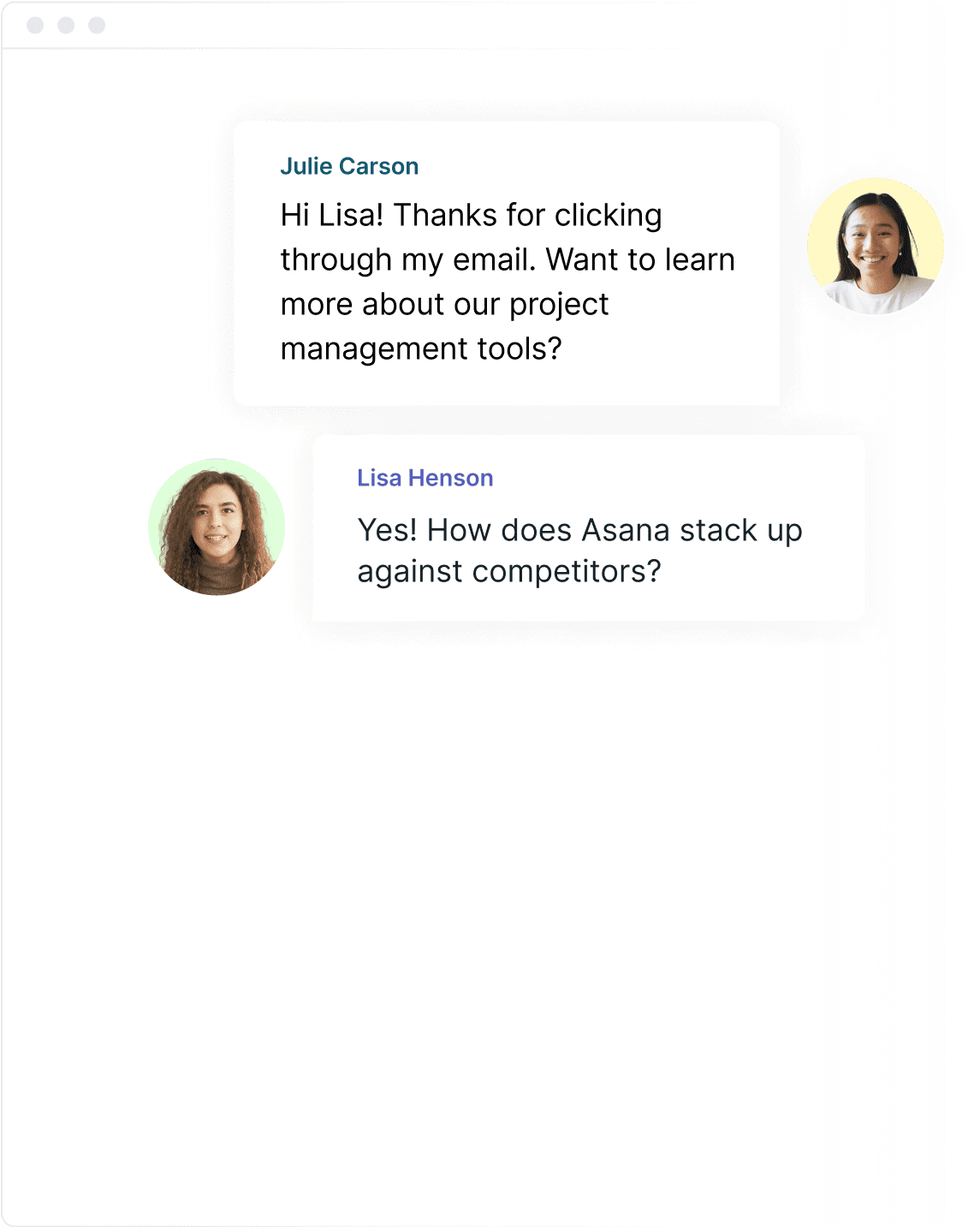
Task: Click the text 'more about our project'
Action: click(x=445, y=304)
